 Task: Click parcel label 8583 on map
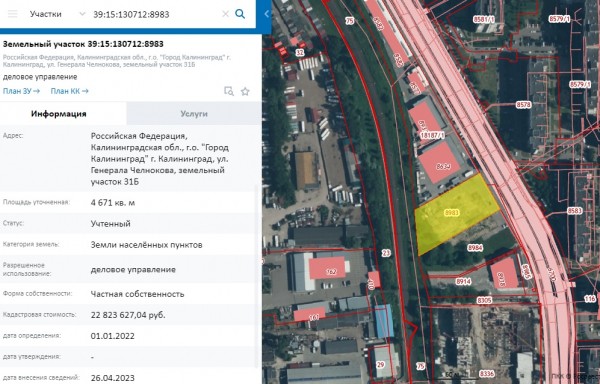coord(574,210)
